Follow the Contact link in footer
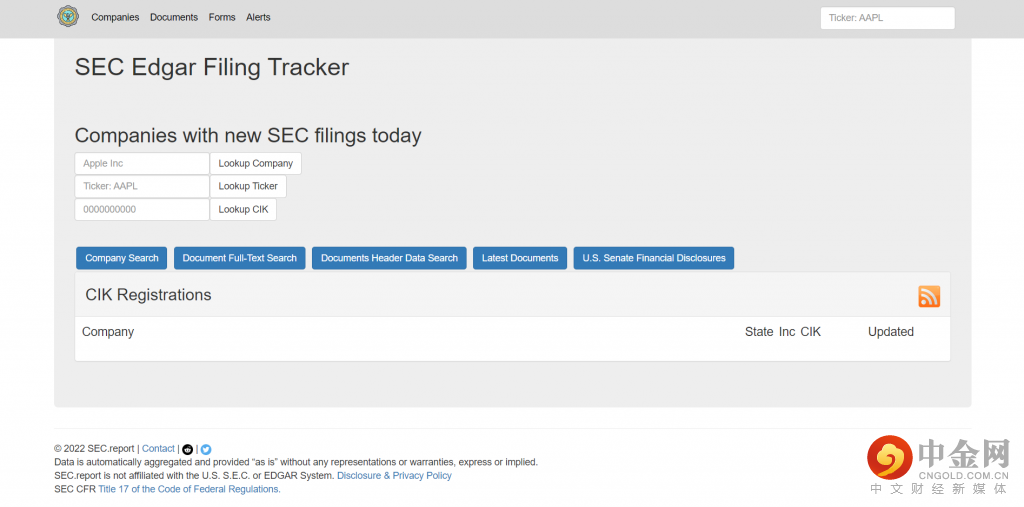This screenshot has width=1024, height=507. click(158, 449)
